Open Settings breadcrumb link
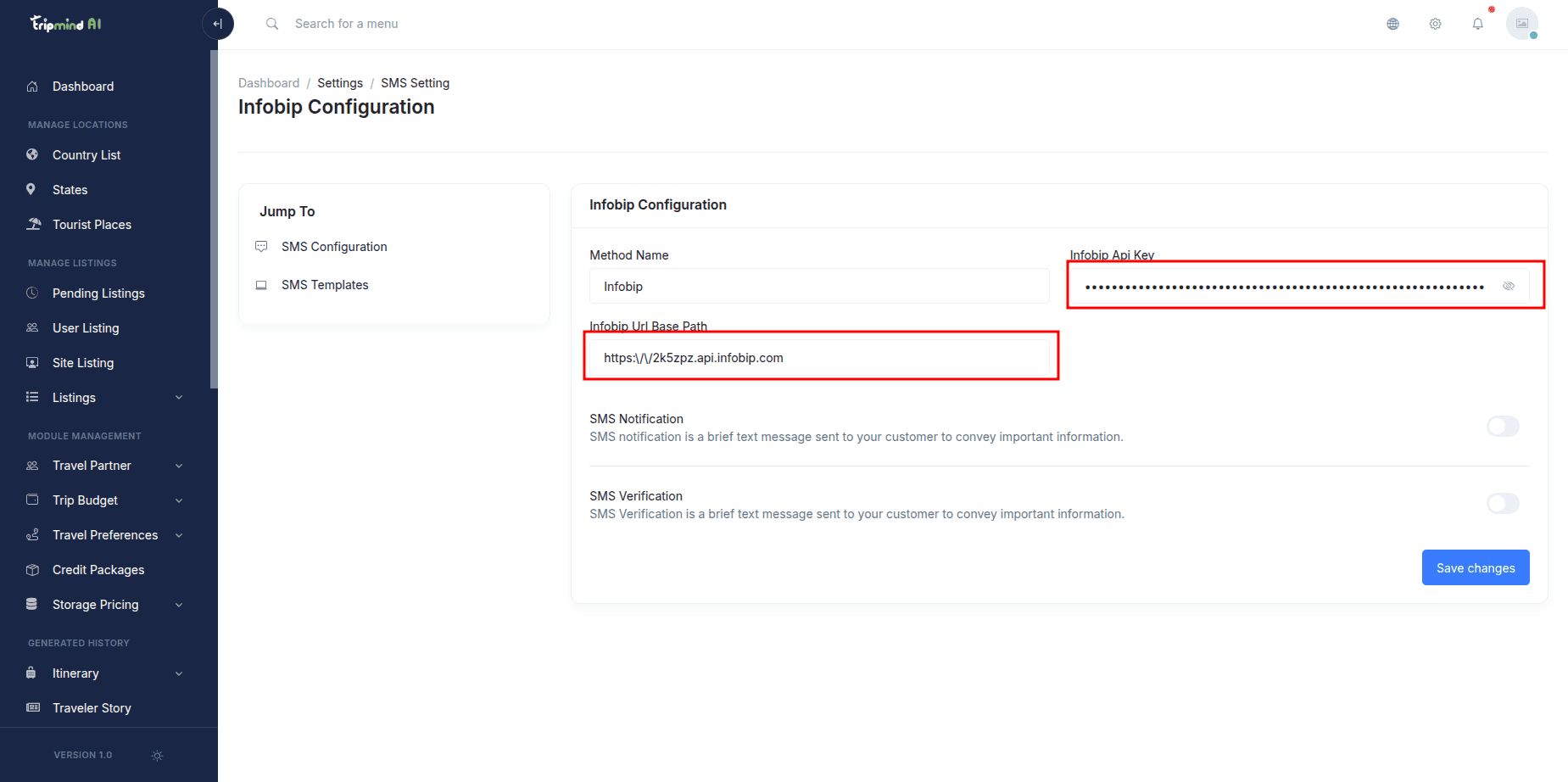Image resolution: width=1568 pixels, height=782 pixels. [x=340, y=83]
